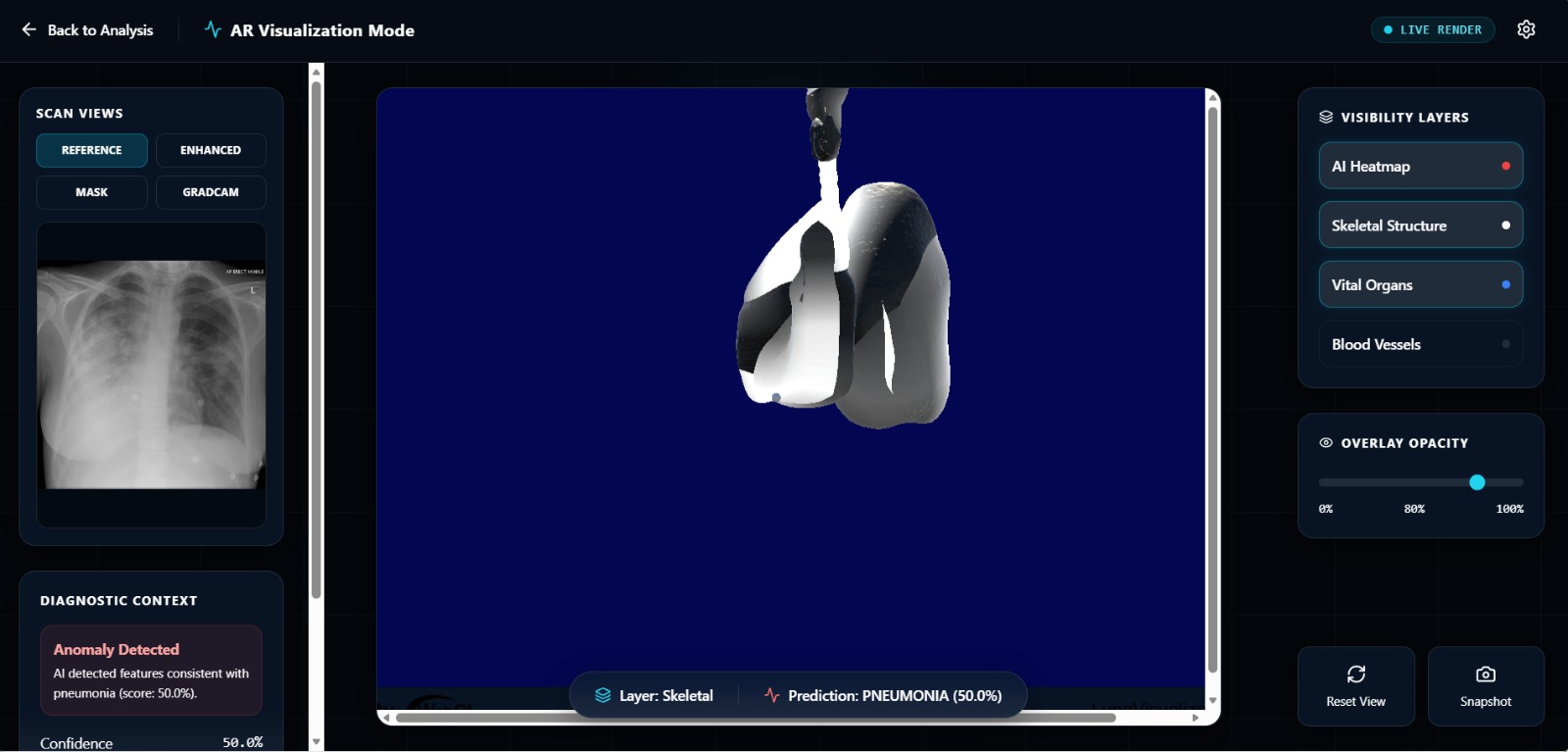Click the Overlay Opacity slider handle

tap(1477, 482)
